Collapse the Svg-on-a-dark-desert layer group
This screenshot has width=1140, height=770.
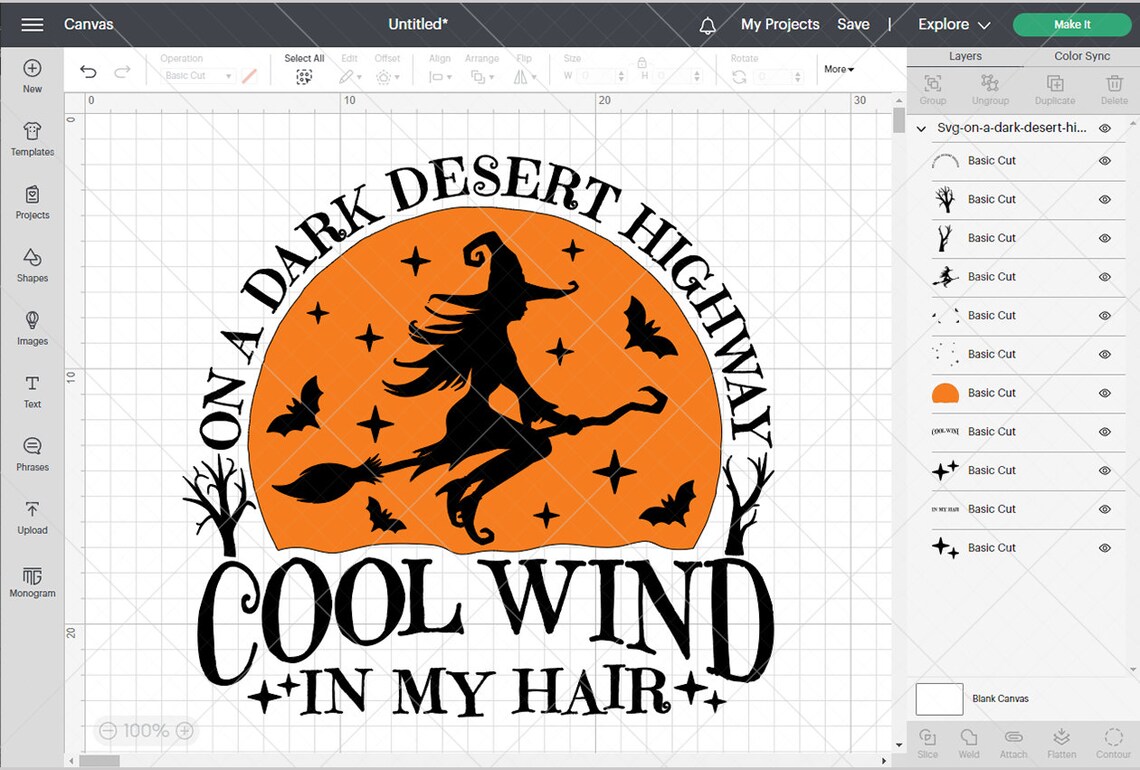(x=920, y=128)
